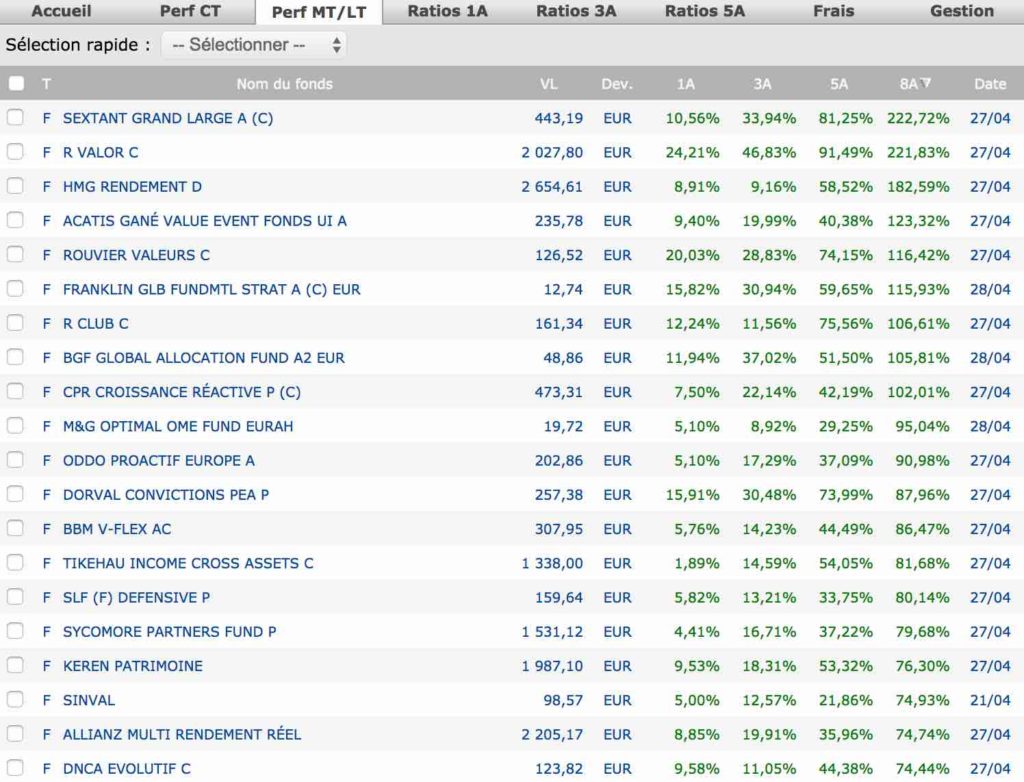Image resolution: width=1024 pixels, height=782 pixels.
Task: Check the SEXTANT GRAND LARGE A (C) checkbox
Action: pyautogui.click(x=15, y=118)
